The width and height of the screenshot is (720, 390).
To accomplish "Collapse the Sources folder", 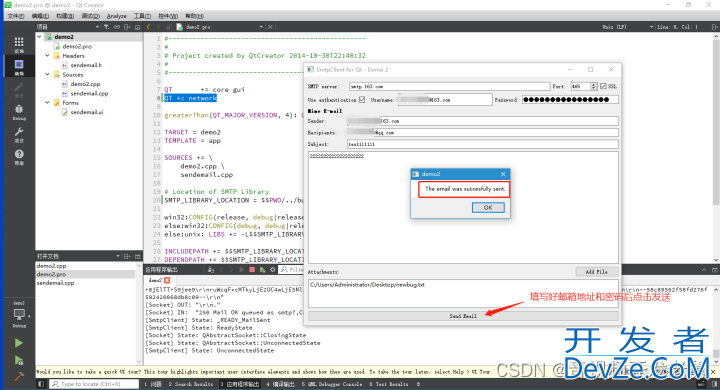I will point(47,74).
